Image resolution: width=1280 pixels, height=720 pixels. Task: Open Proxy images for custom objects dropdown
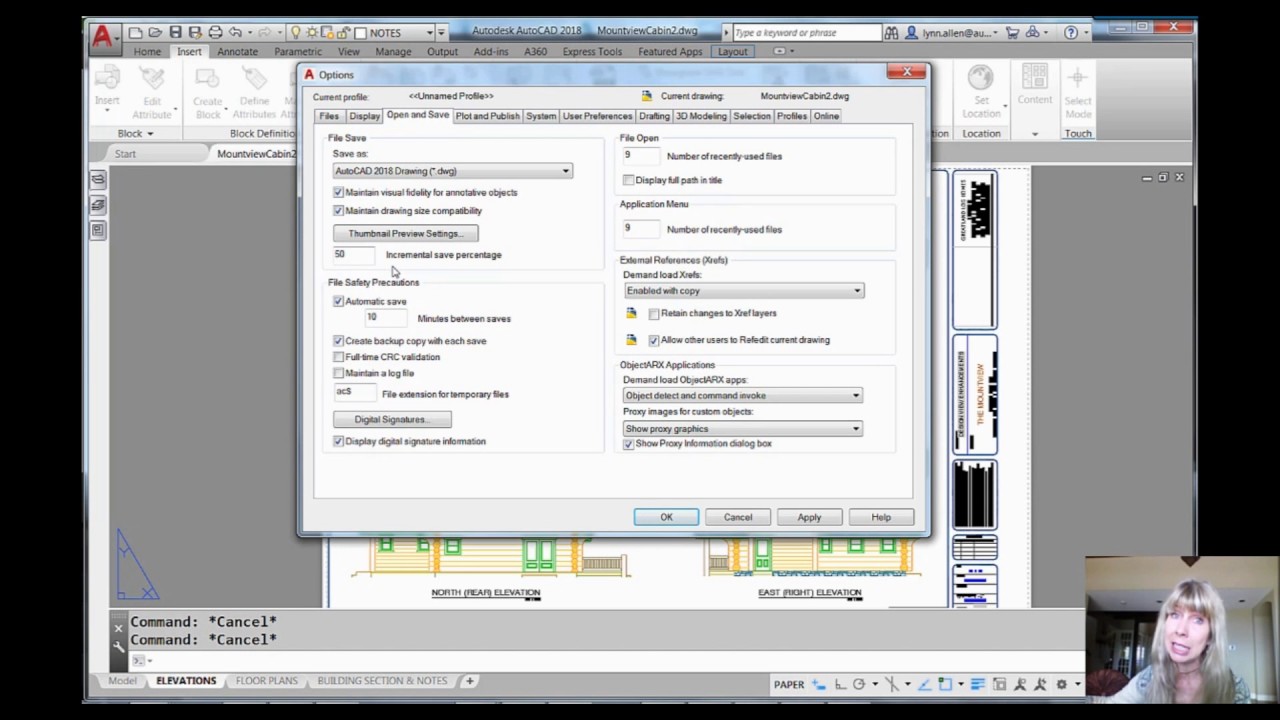click(x=743, y=428)
